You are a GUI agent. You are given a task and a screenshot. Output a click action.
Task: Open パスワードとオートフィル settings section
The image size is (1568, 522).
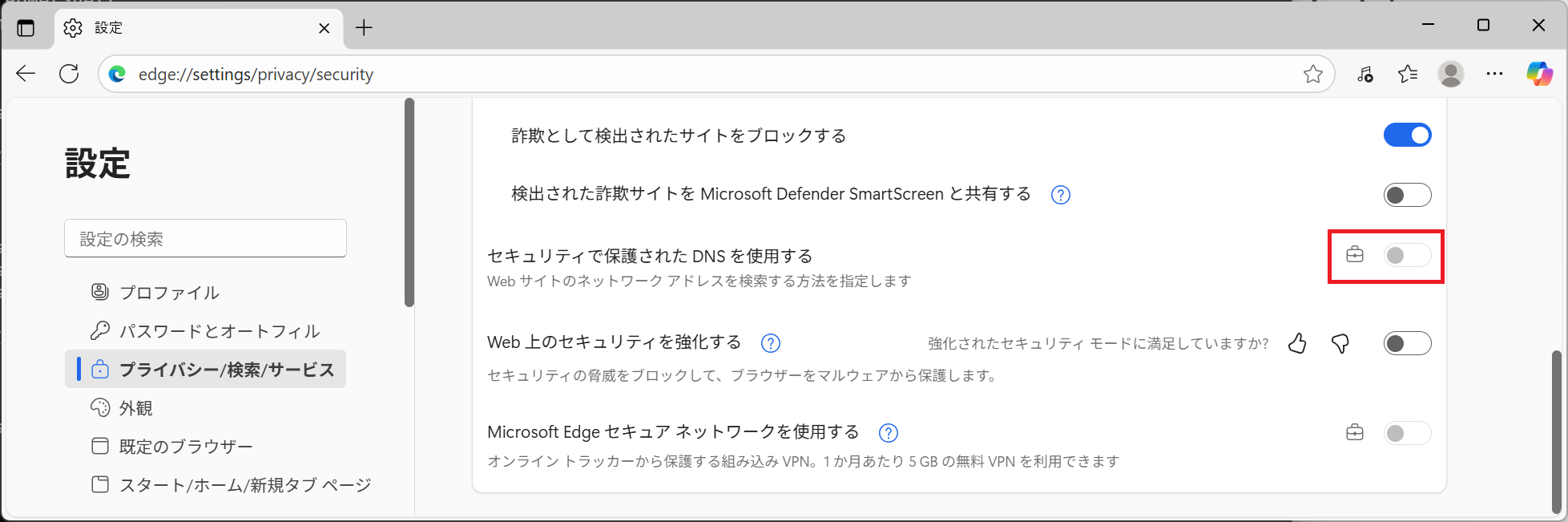(x=205, y=330)
